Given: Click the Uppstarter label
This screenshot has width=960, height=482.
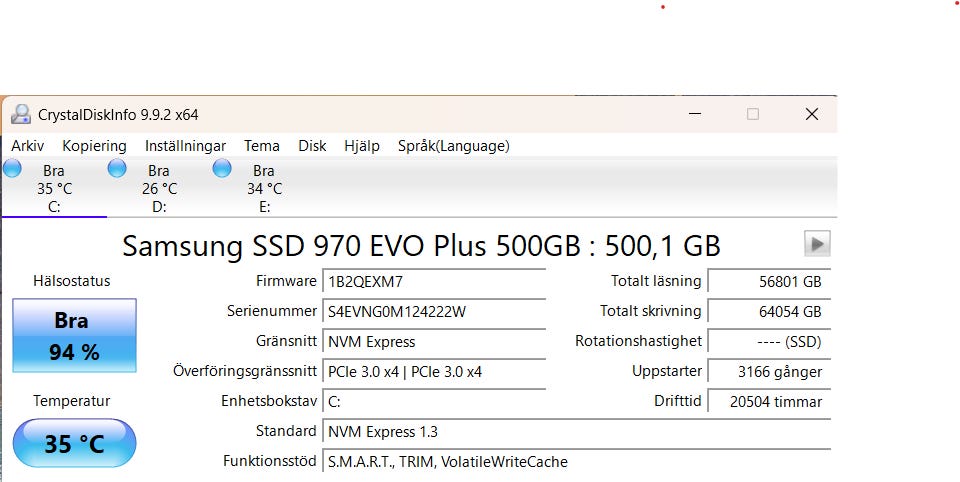Looking at the screenshot, I should (x=667, y=371).
